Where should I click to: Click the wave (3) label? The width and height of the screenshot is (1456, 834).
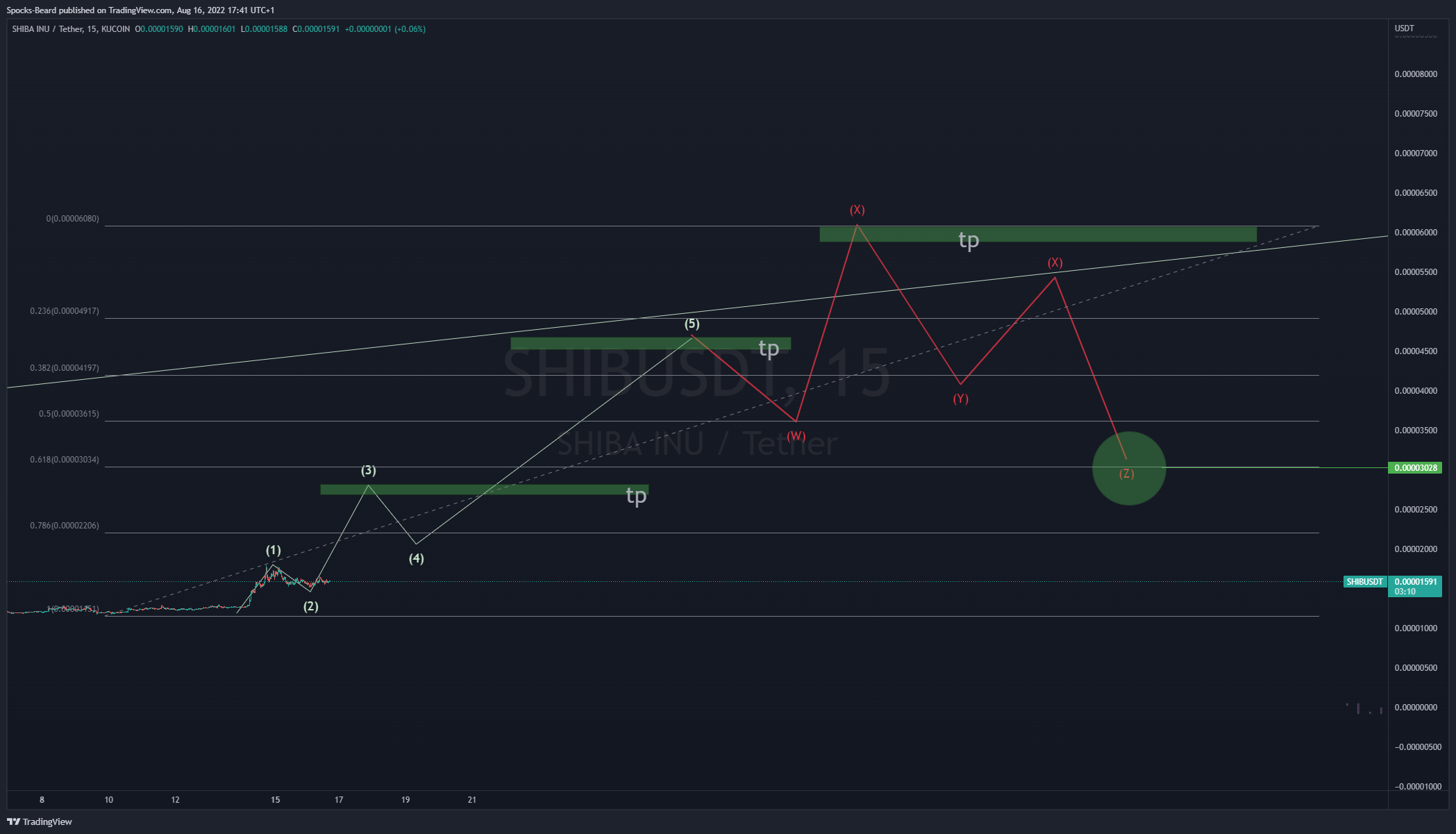coord(369,471)
